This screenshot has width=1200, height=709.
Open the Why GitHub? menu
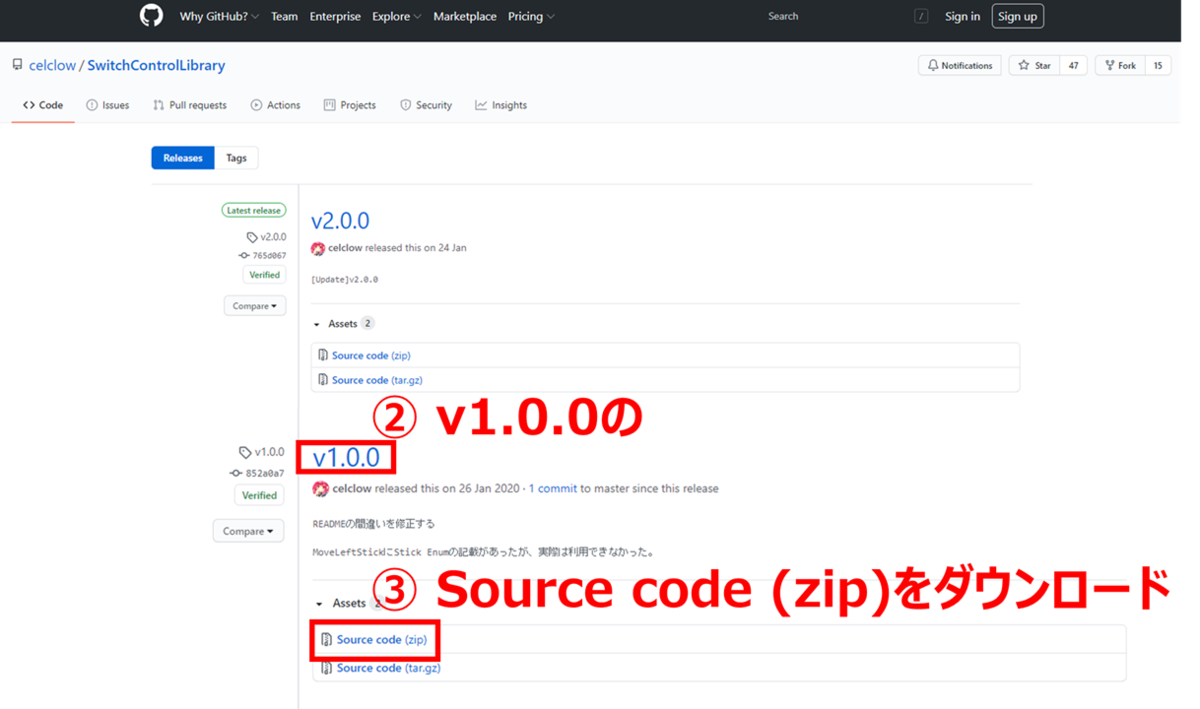click(219, 16)
